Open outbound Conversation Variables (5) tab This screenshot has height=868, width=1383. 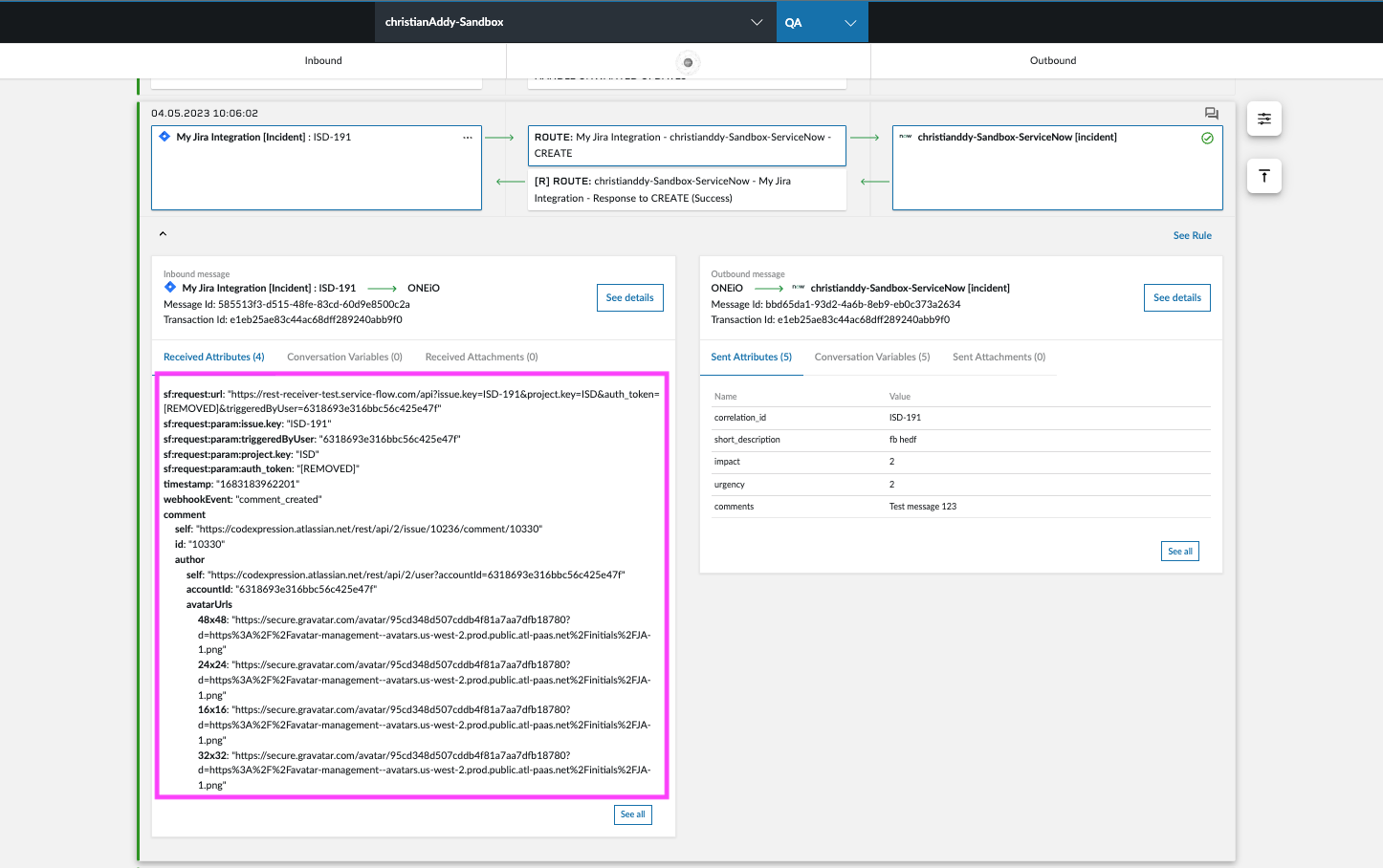point(871,357)
